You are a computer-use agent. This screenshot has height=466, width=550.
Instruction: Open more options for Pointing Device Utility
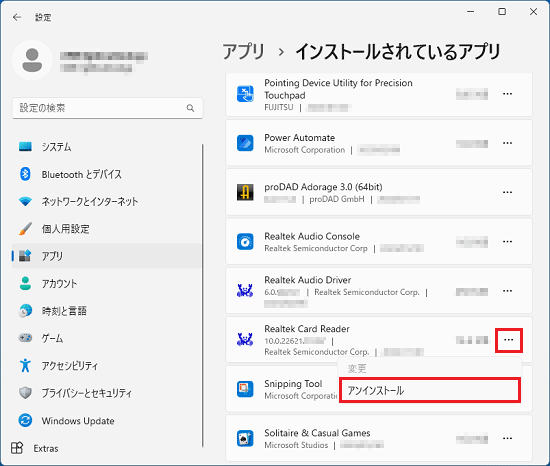click(x=508, y=94)
